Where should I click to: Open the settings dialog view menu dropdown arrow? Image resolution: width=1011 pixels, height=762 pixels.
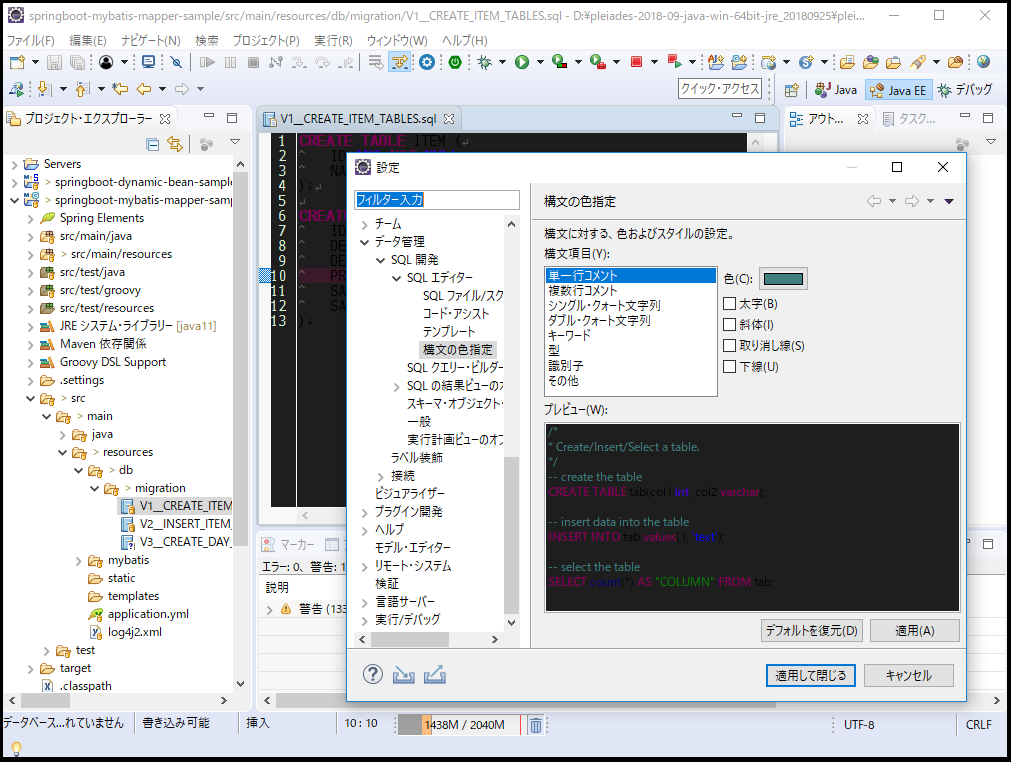pyautogui.click(x=949, y=201)
